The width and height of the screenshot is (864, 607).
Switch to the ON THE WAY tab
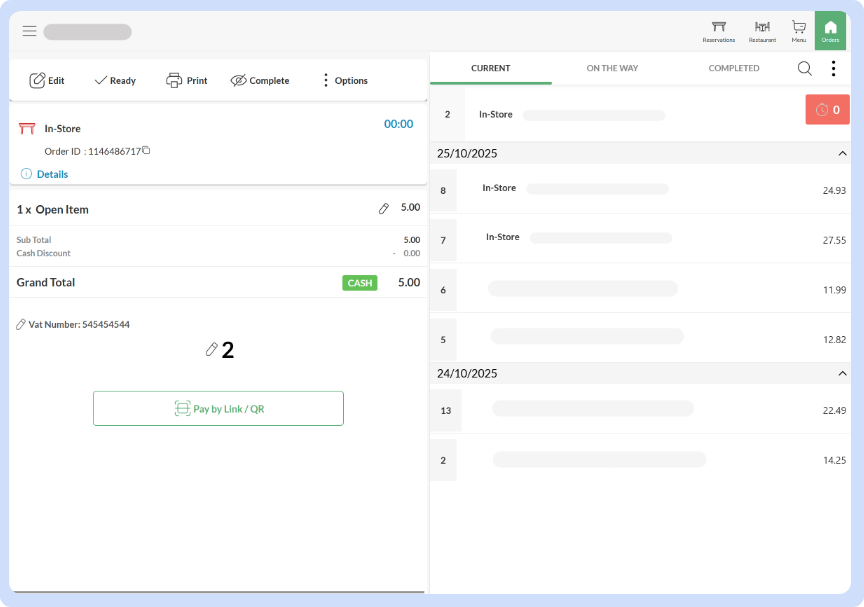click(612, 69)
